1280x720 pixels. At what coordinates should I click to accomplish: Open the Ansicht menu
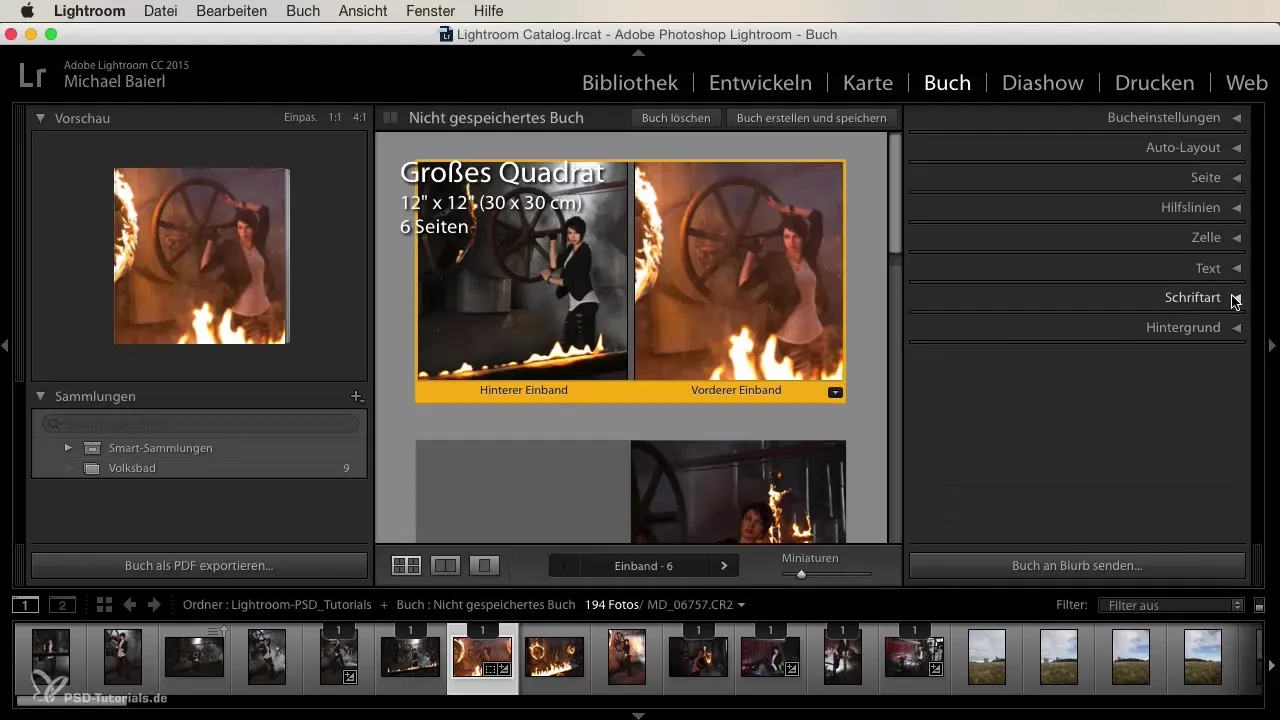tap(364, 11)
